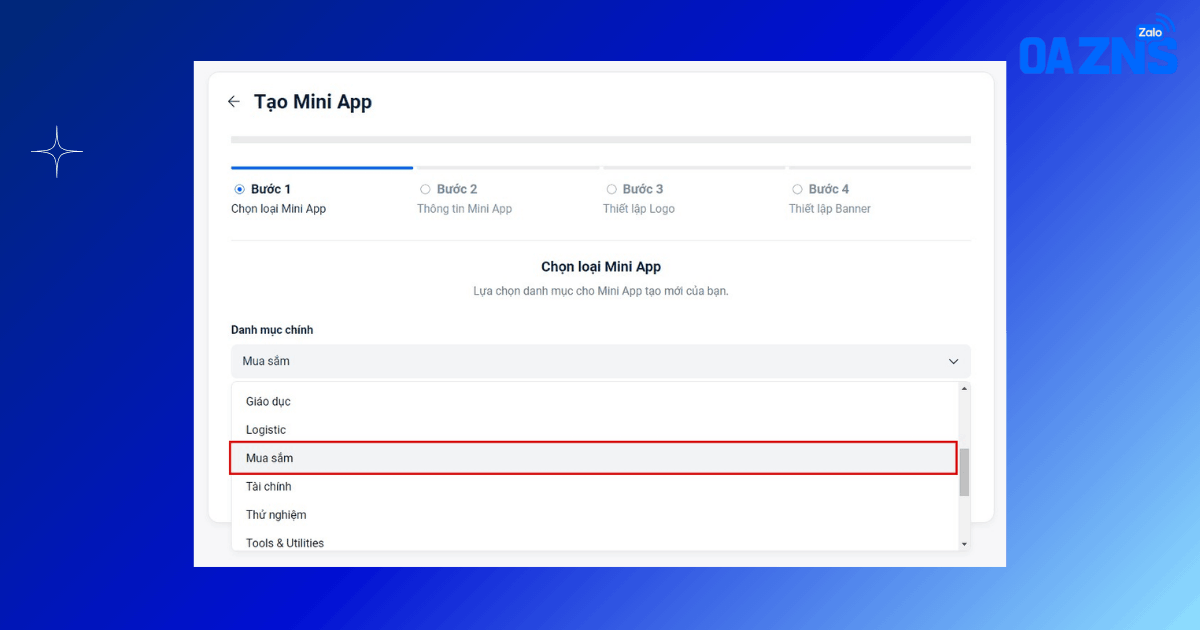Click the list scrollbar up arrow
The height and width of the screenshot is (630, 1200).
(x=964, y=388)
